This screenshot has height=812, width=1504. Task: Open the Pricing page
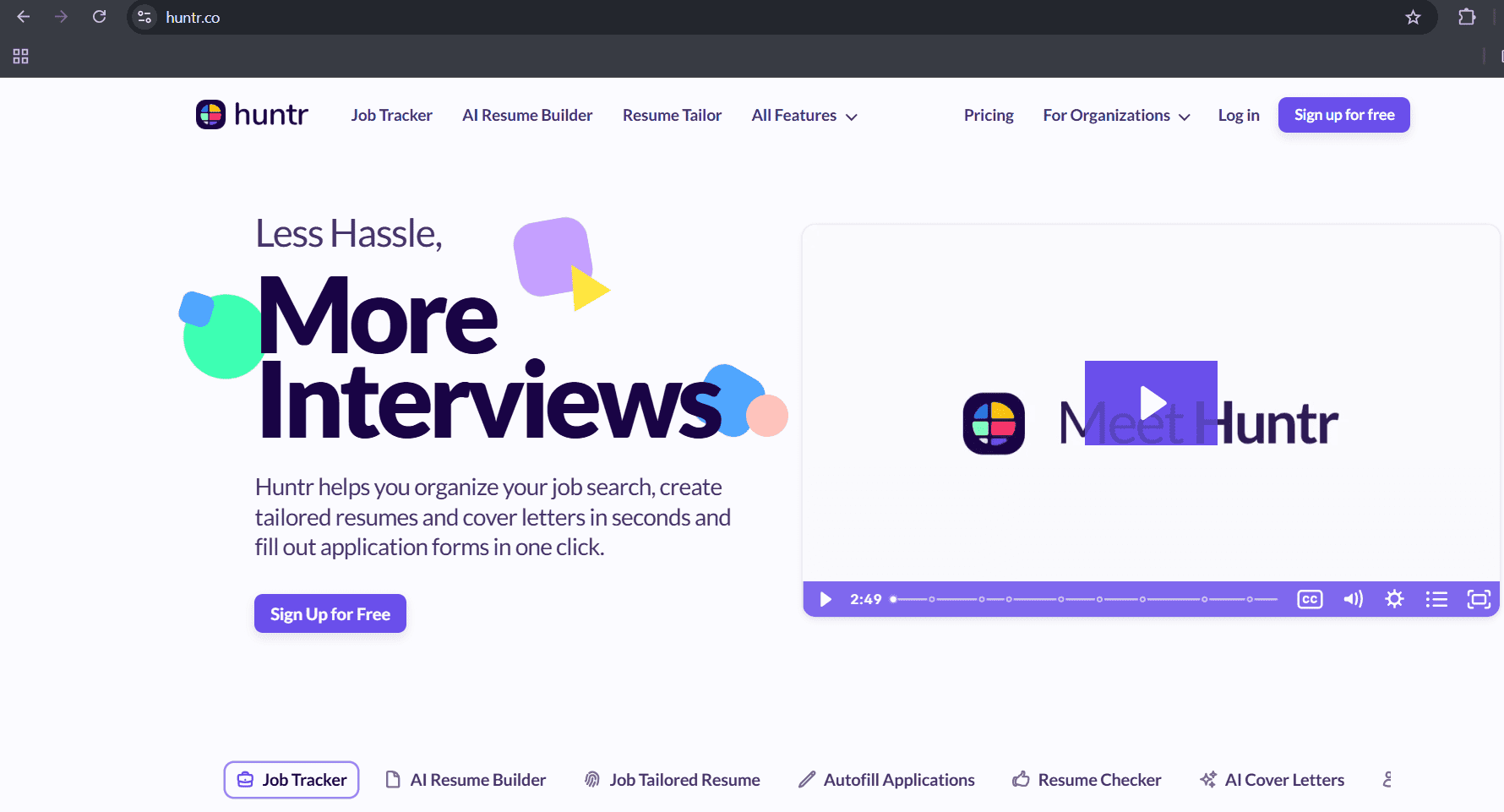(989, 115)
